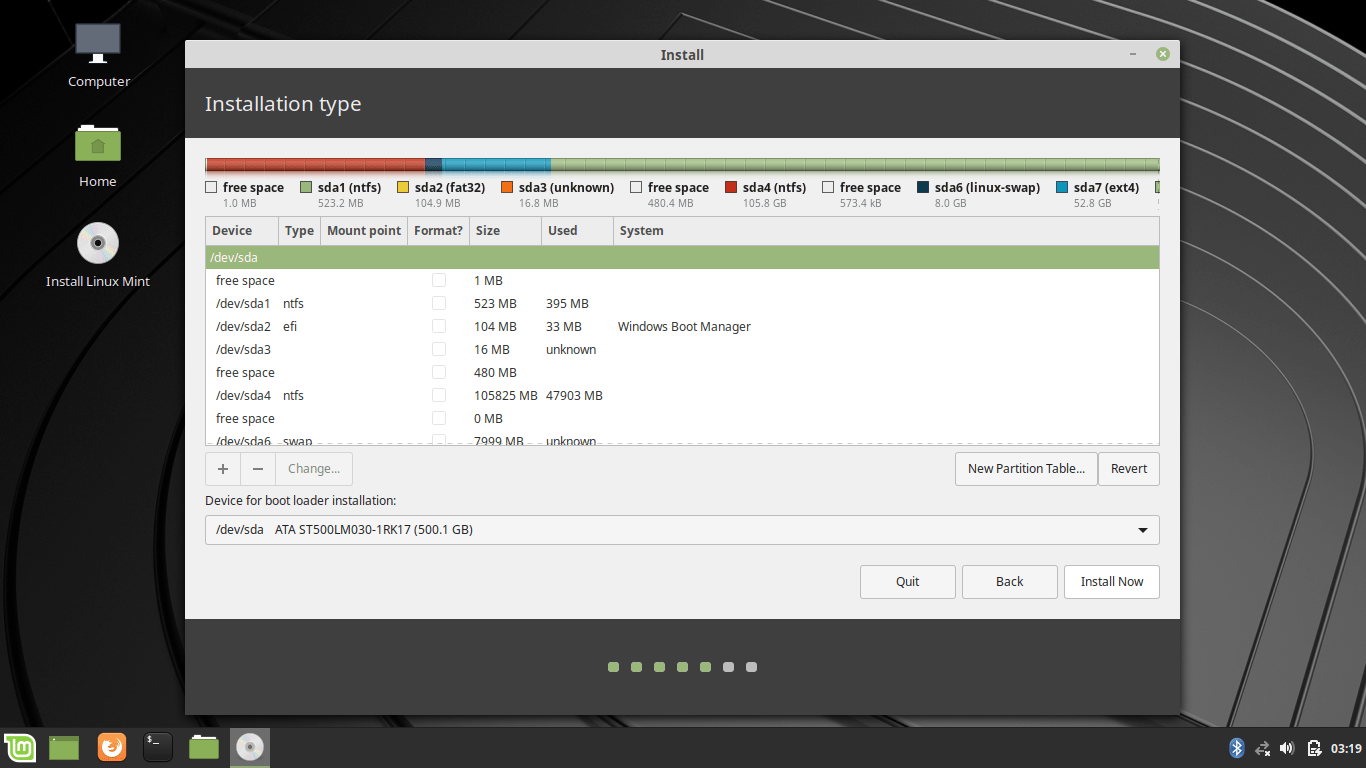Open the boot loader device dropdown
This screenshot has width=1366, height=768.
click(682, 530)
